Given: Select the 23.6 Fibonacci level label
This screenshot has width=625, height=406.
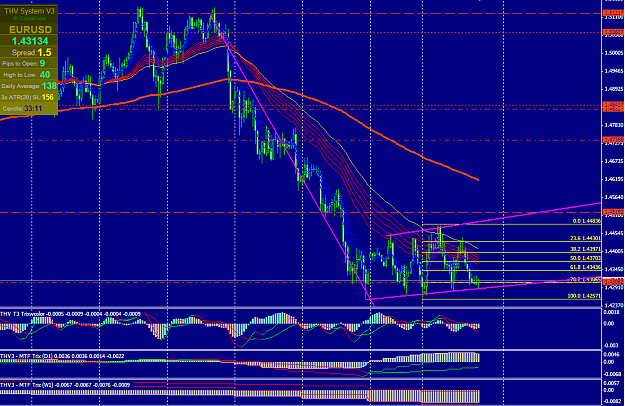Looking at the screenshot, I should pyautogui.click(x=585, y=238).
